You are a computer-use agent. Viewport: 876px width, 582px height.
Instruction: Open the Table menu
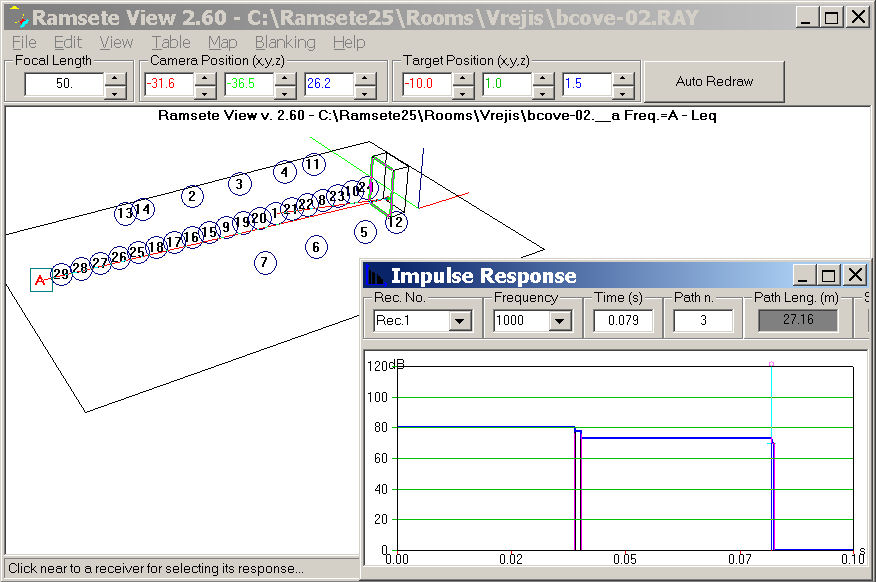tap(171, 42)
